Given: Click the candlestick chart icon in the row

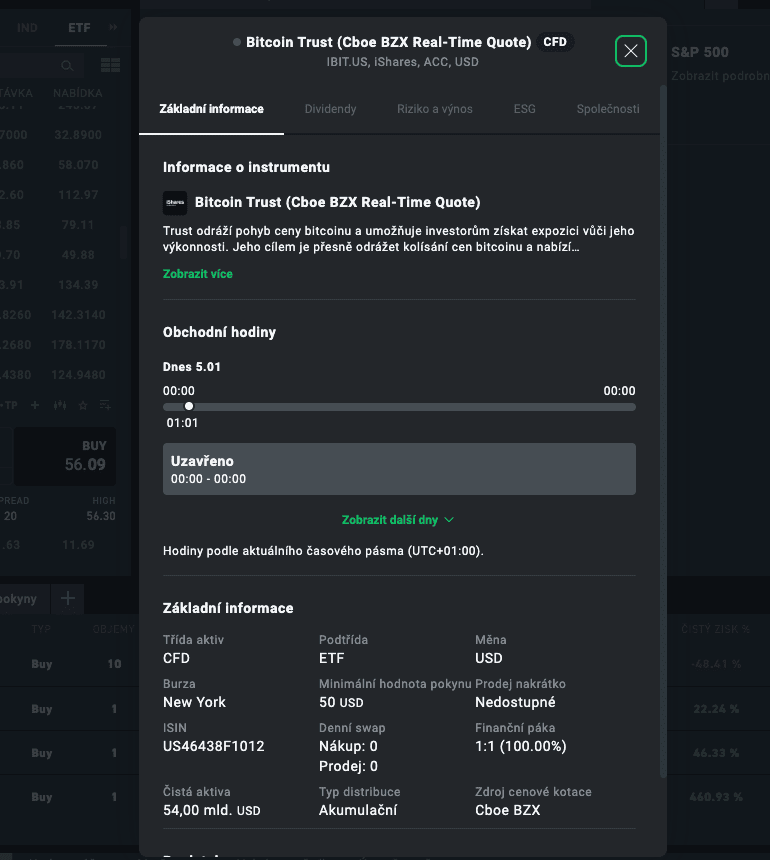Looking at the screenshot, I should pyautogui.click(x=60, y=405).
